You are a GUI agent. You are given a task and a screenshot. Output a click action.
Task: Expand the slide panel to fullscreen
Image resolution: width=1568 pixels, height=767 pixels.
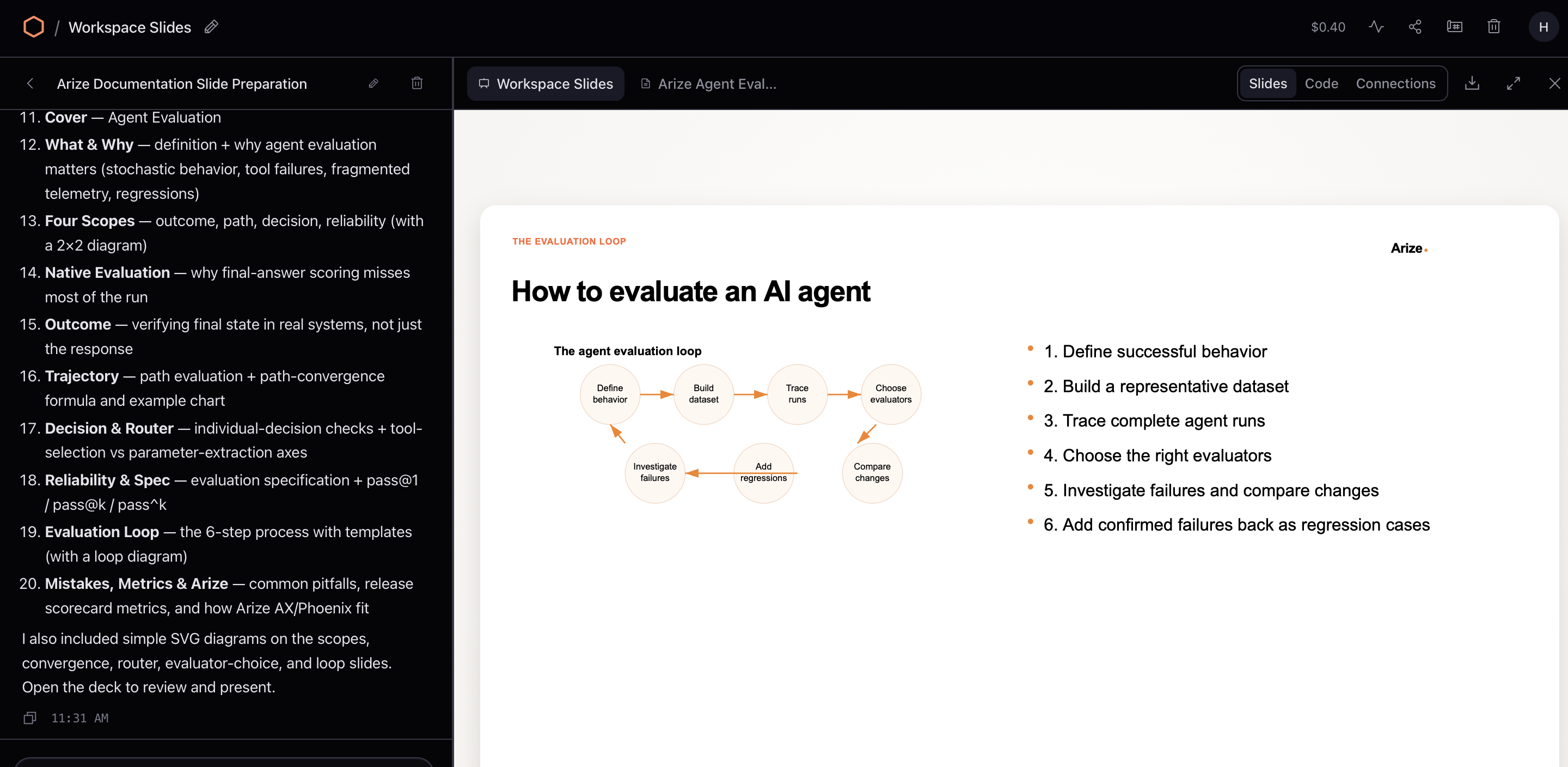point(1513,83)
